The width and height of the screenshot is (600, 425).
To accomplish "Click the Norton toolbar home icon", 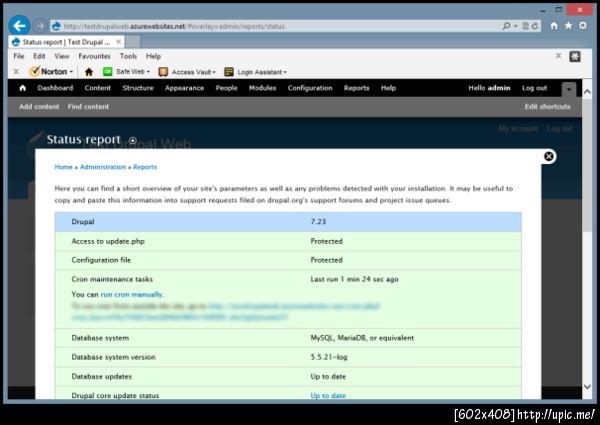I will click(89, 72).
